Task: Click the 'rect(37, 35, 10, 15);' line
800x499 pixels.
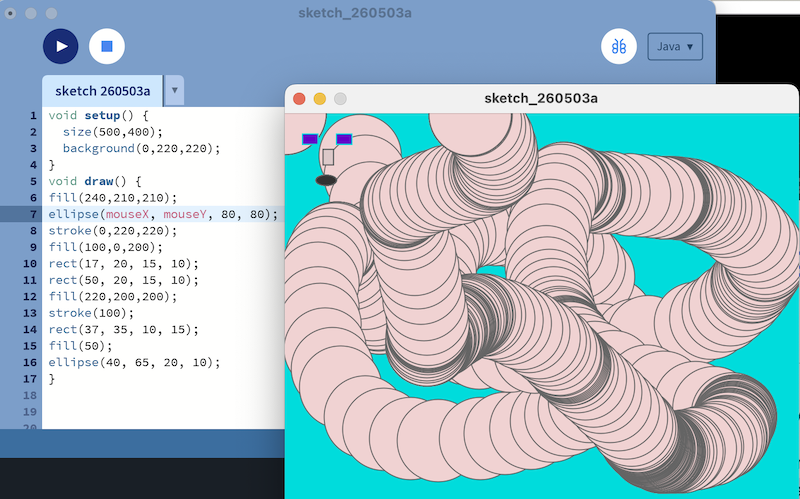Action: [x=123, y=330]
